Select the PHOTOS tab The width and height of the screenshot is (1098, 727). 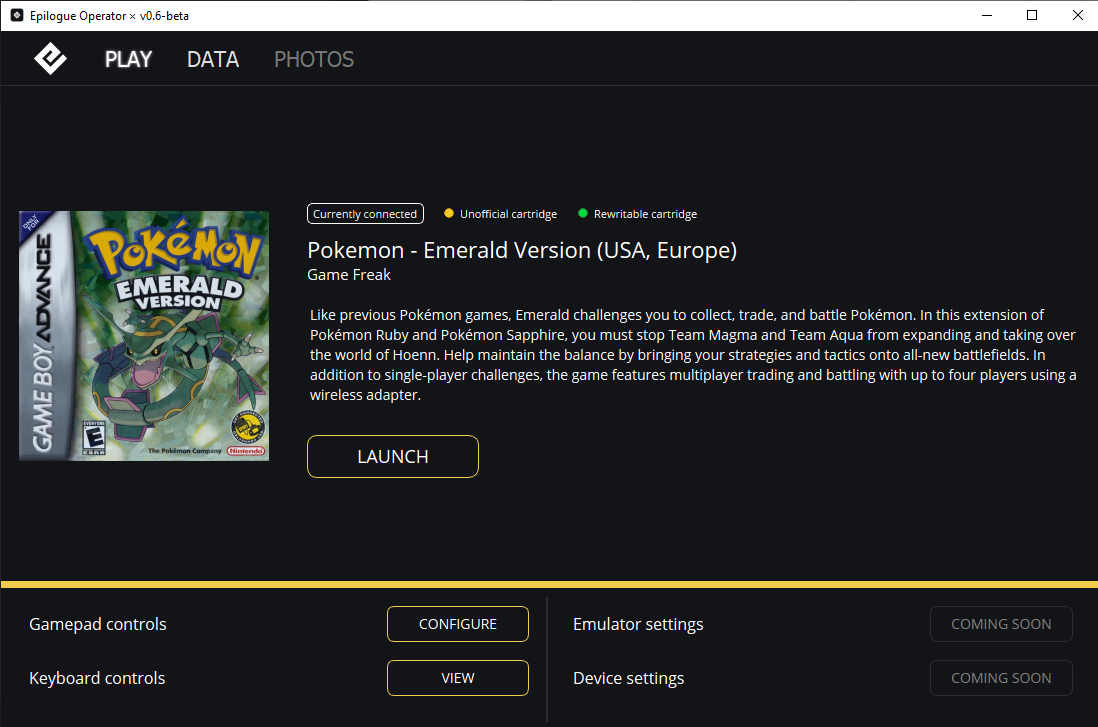click(314, 60)
